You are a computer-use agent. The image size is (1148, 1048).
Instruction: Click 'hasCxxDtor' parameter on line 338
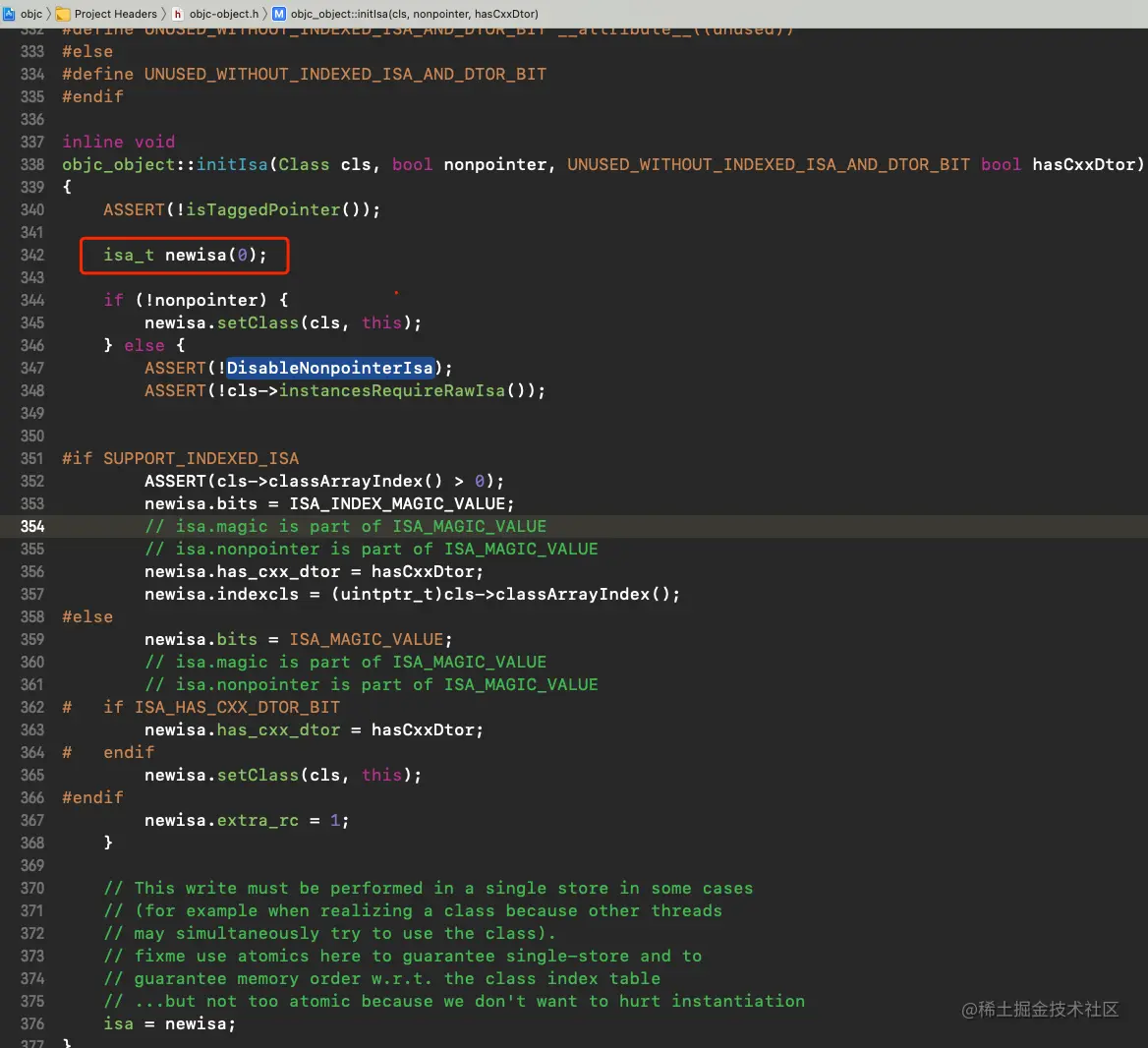[x=1083, y=165]
